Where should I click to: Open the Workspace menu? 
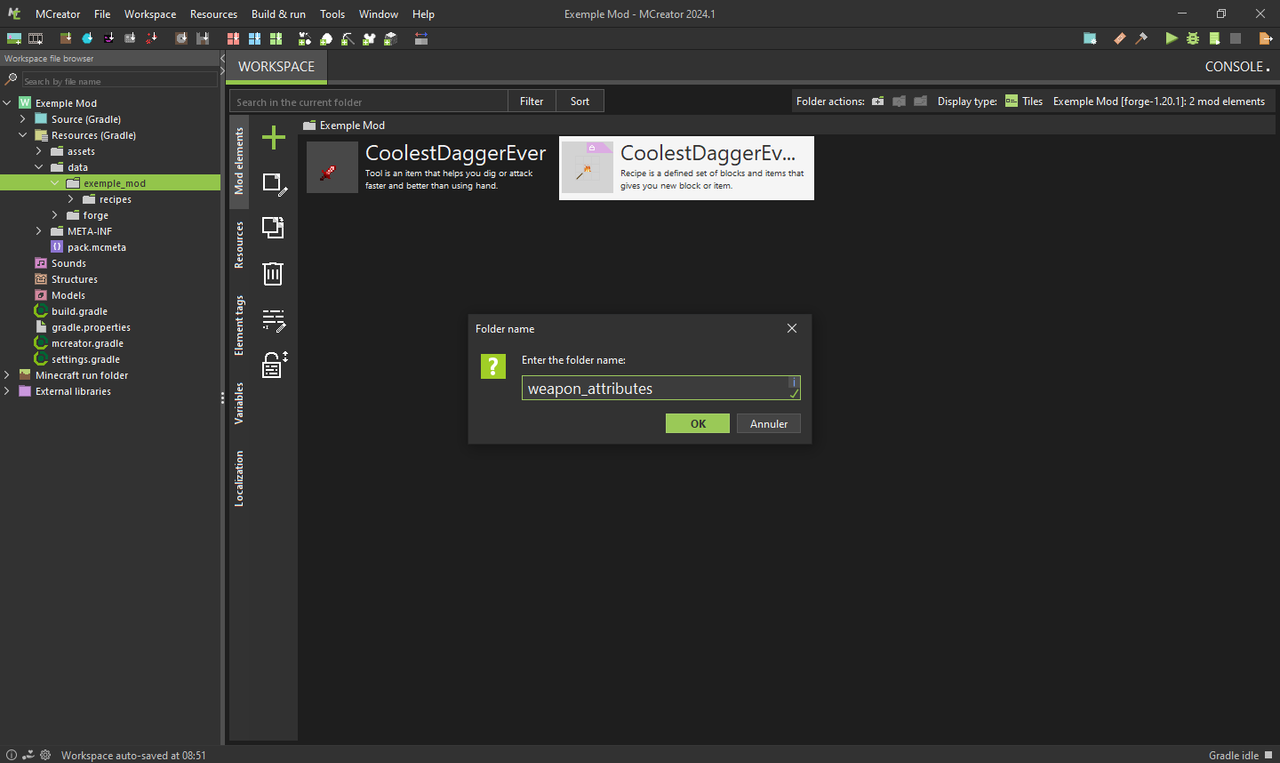click(150, 14)
